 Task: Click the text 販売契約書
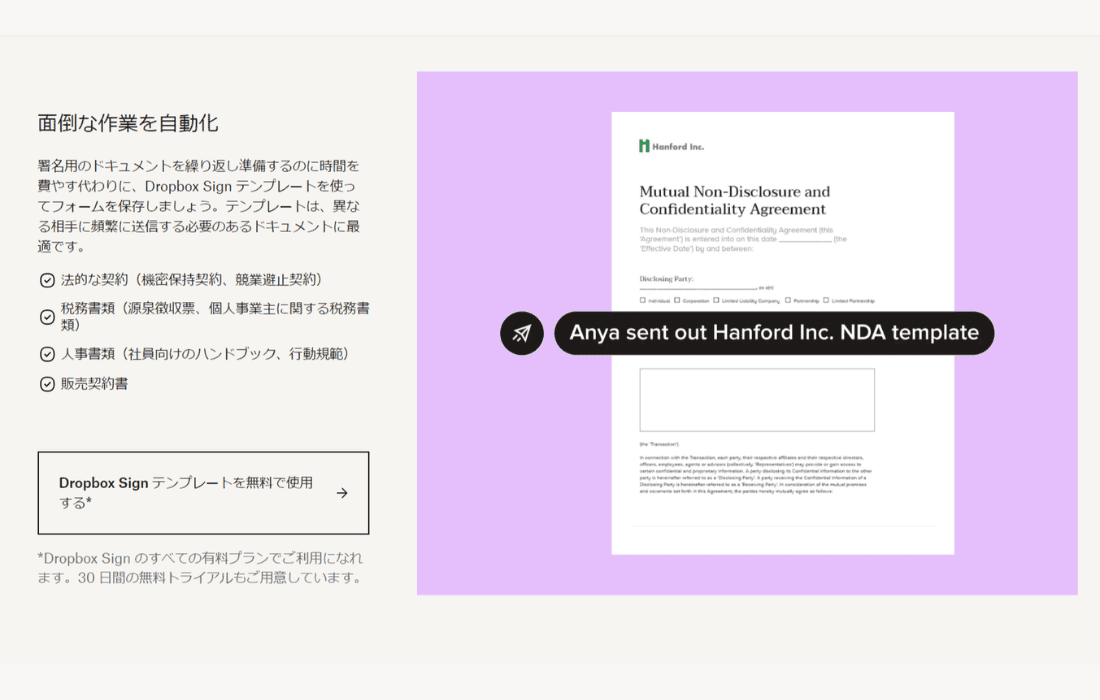tap(94, 384)
